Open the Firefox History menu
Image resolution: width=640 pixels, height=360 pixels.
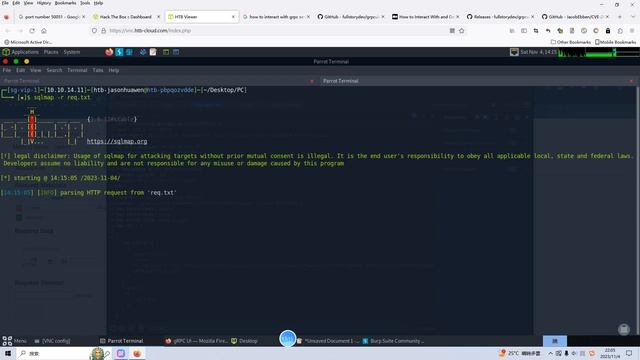click(x=44, y=3)
